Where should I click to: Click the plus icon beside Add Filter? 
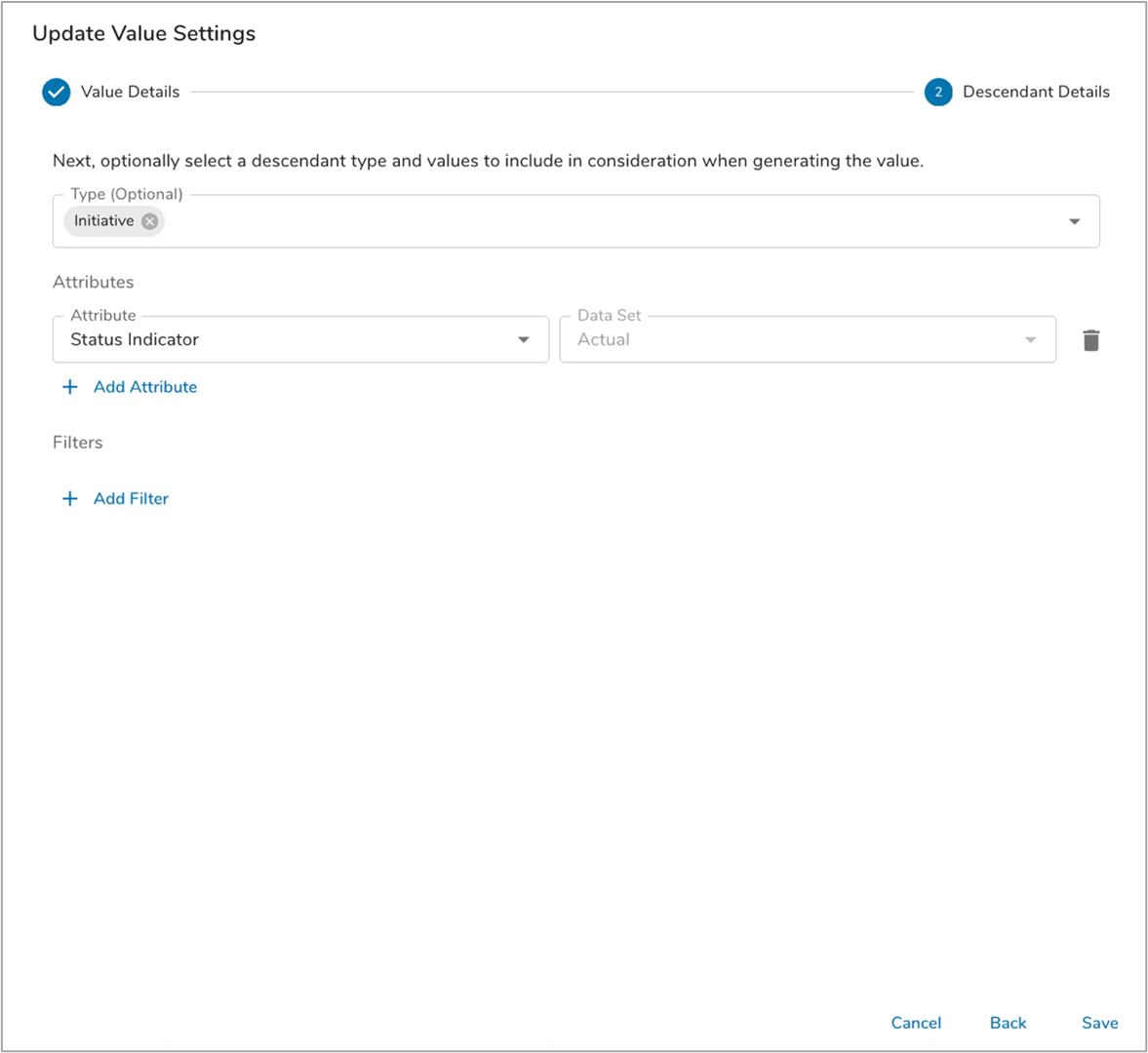[70, 499]
